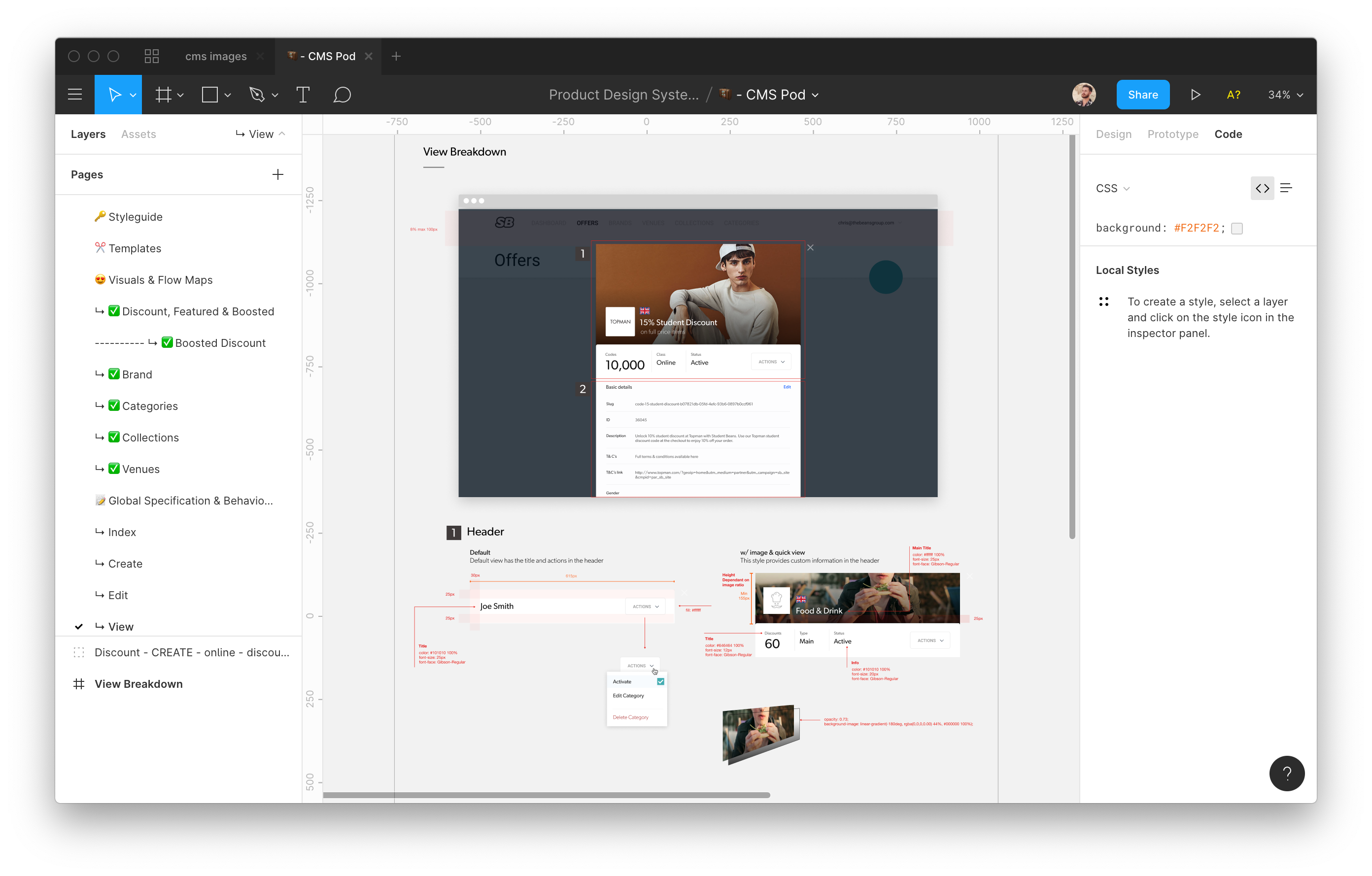Image resolution: width=1372 pixels, height=876 pixels.
Task: Select the Rectangle shape tool
Action: coord(209,95)
